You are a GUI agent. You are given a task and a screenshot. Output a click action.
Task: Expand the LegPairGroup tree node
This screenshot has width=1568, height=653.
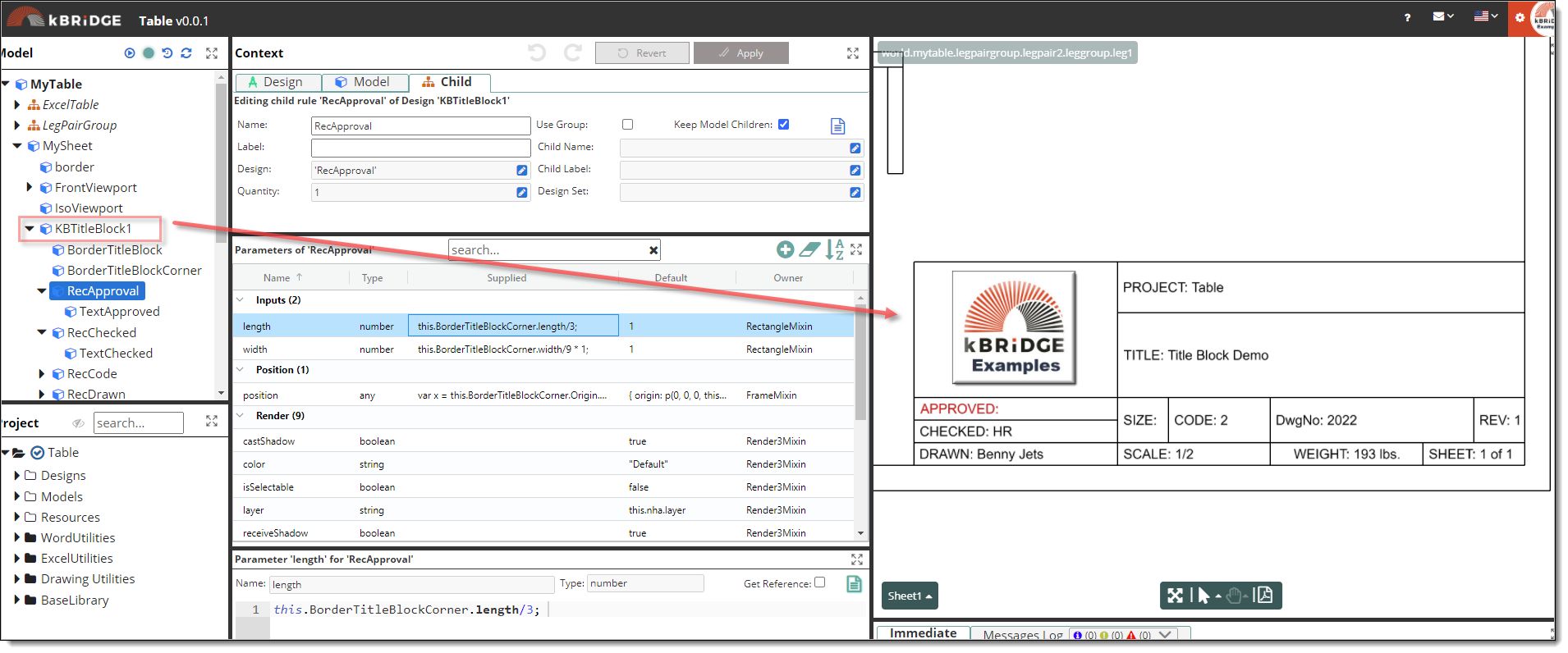[17, 126]
